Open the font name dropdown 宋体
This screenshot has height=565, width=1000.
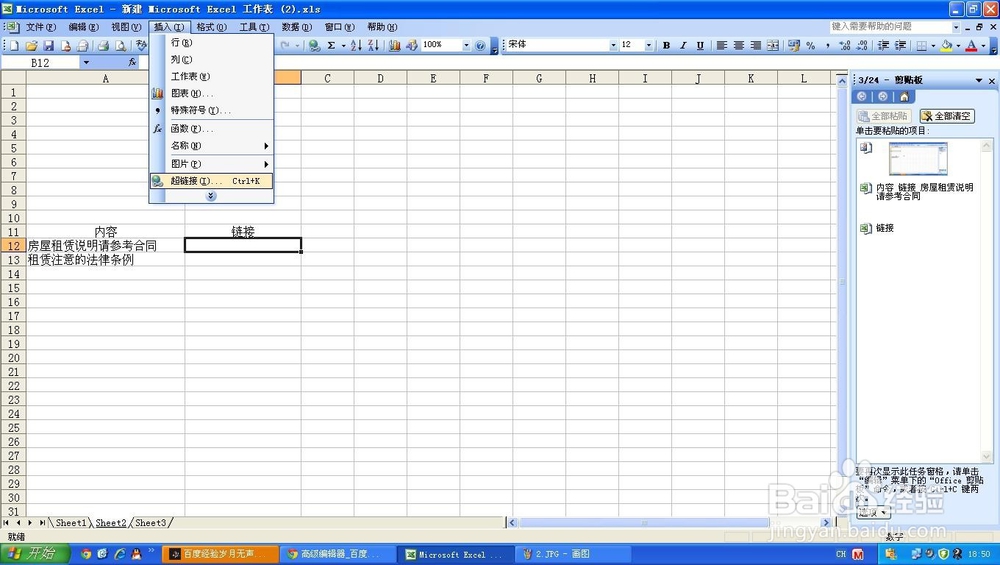coord(613,45)
